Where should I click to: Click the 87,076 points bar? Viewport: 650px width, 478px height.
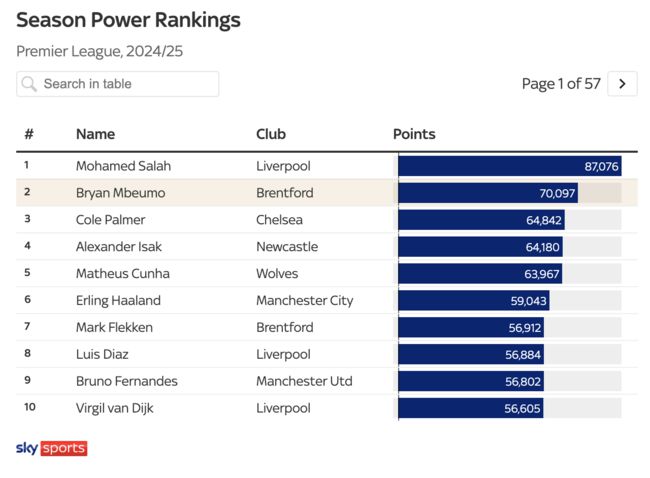click(x=509, y=166)
